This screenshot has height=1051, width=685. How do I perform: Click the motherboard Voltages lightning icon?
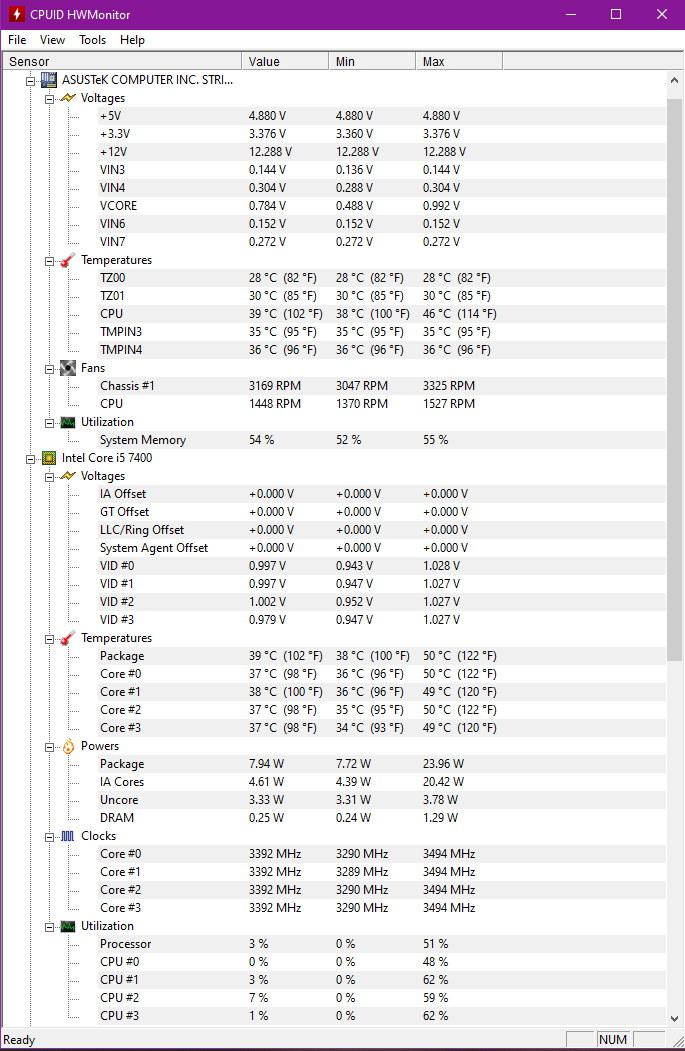coord(68,98)
